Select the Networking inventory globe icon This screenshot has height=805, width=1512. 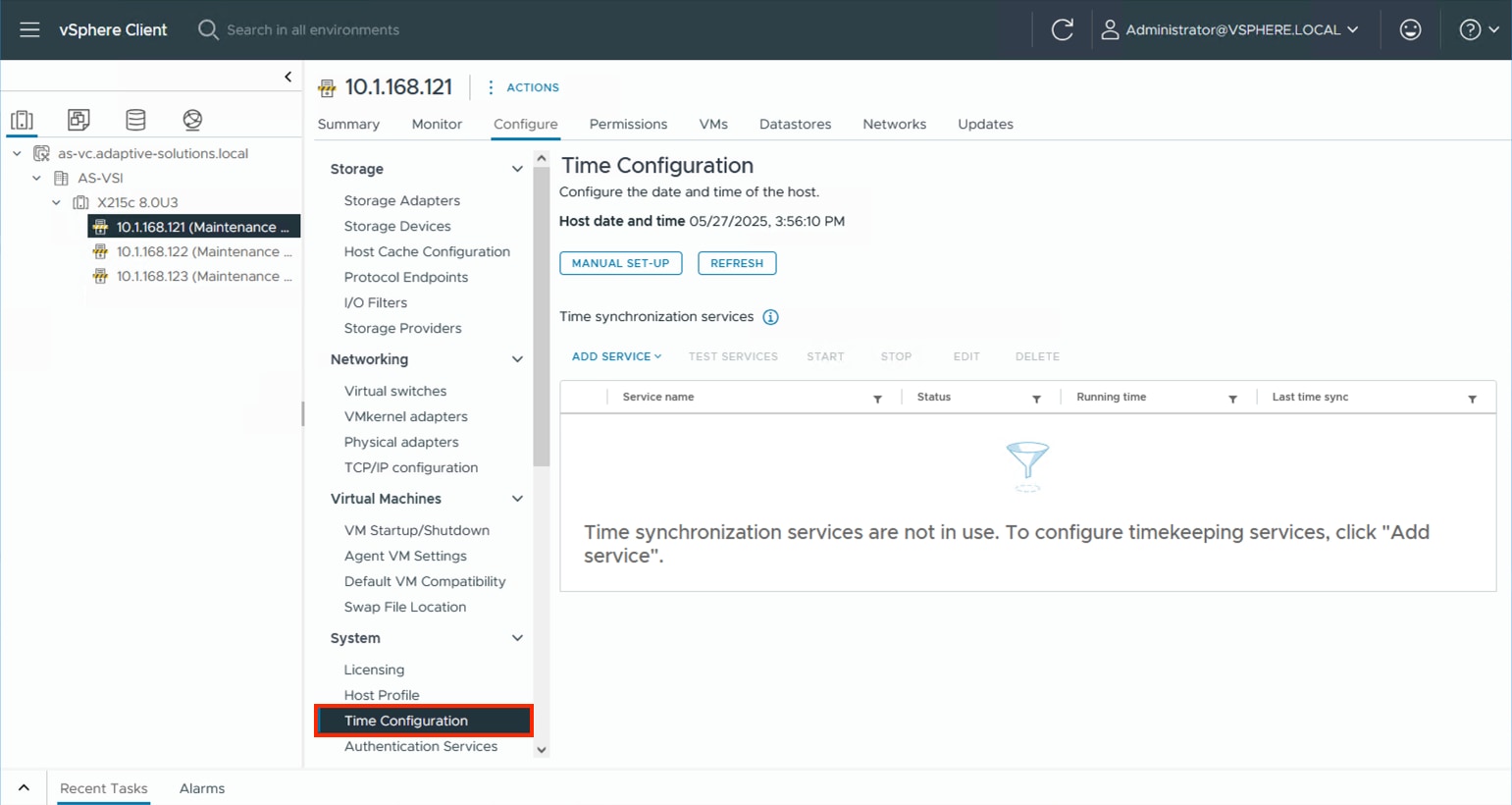pyautogui.click(x=192, y=120)
